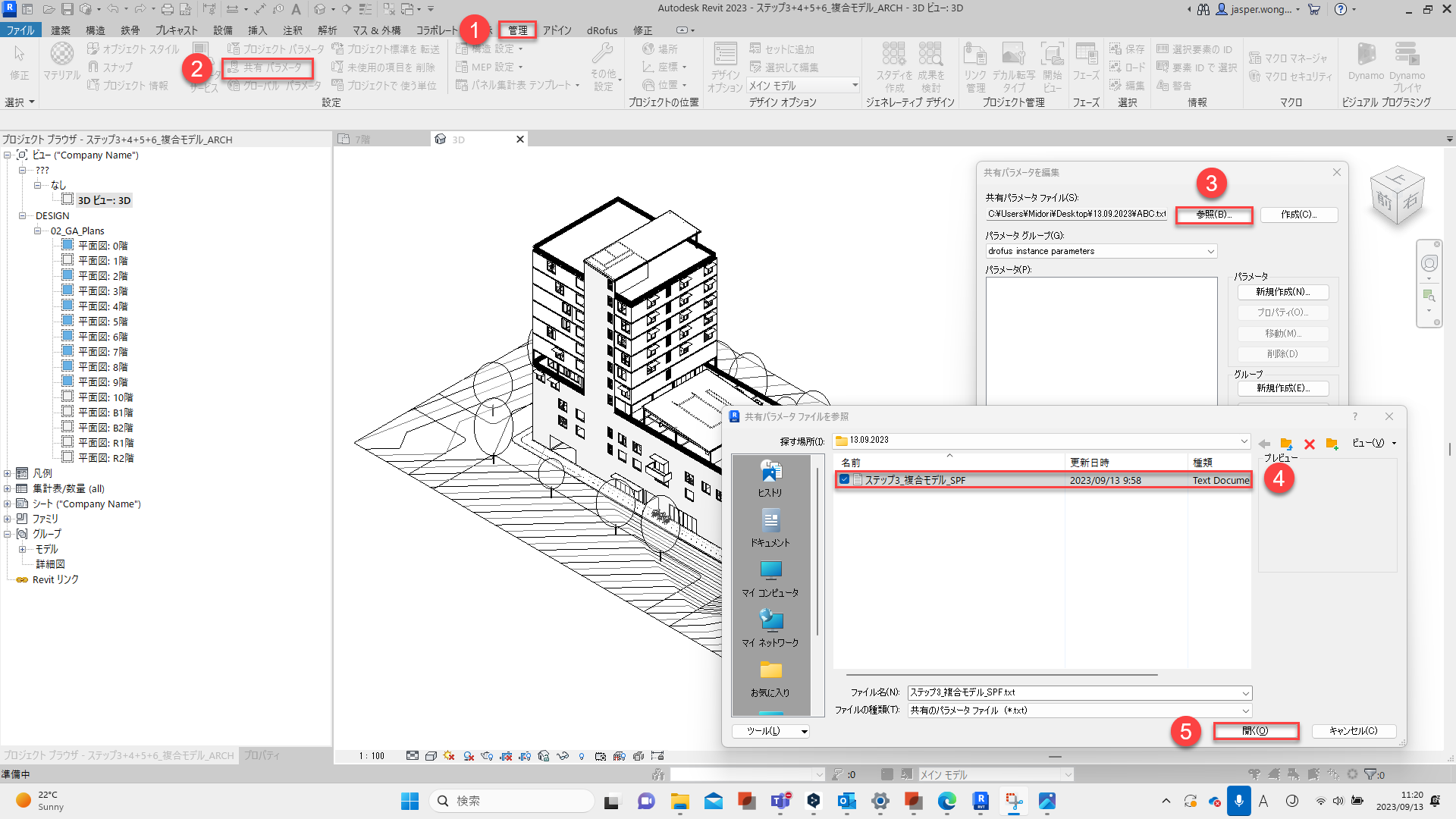
Task: Select the checkbox beside ステップ3_複合モデル_SPF file
Action: click(844, 480)
